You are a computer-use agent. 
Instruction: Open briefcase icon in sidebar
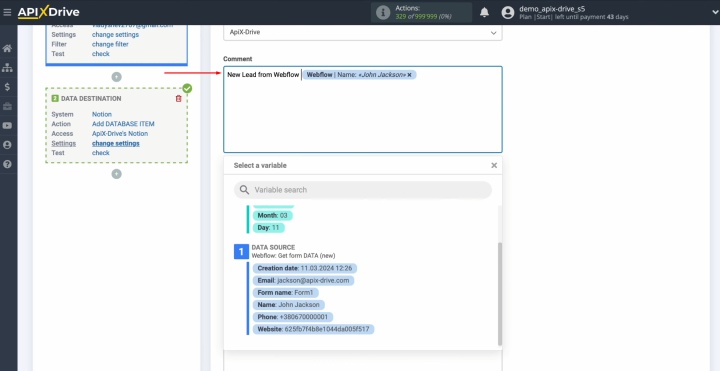click(7, 107)
